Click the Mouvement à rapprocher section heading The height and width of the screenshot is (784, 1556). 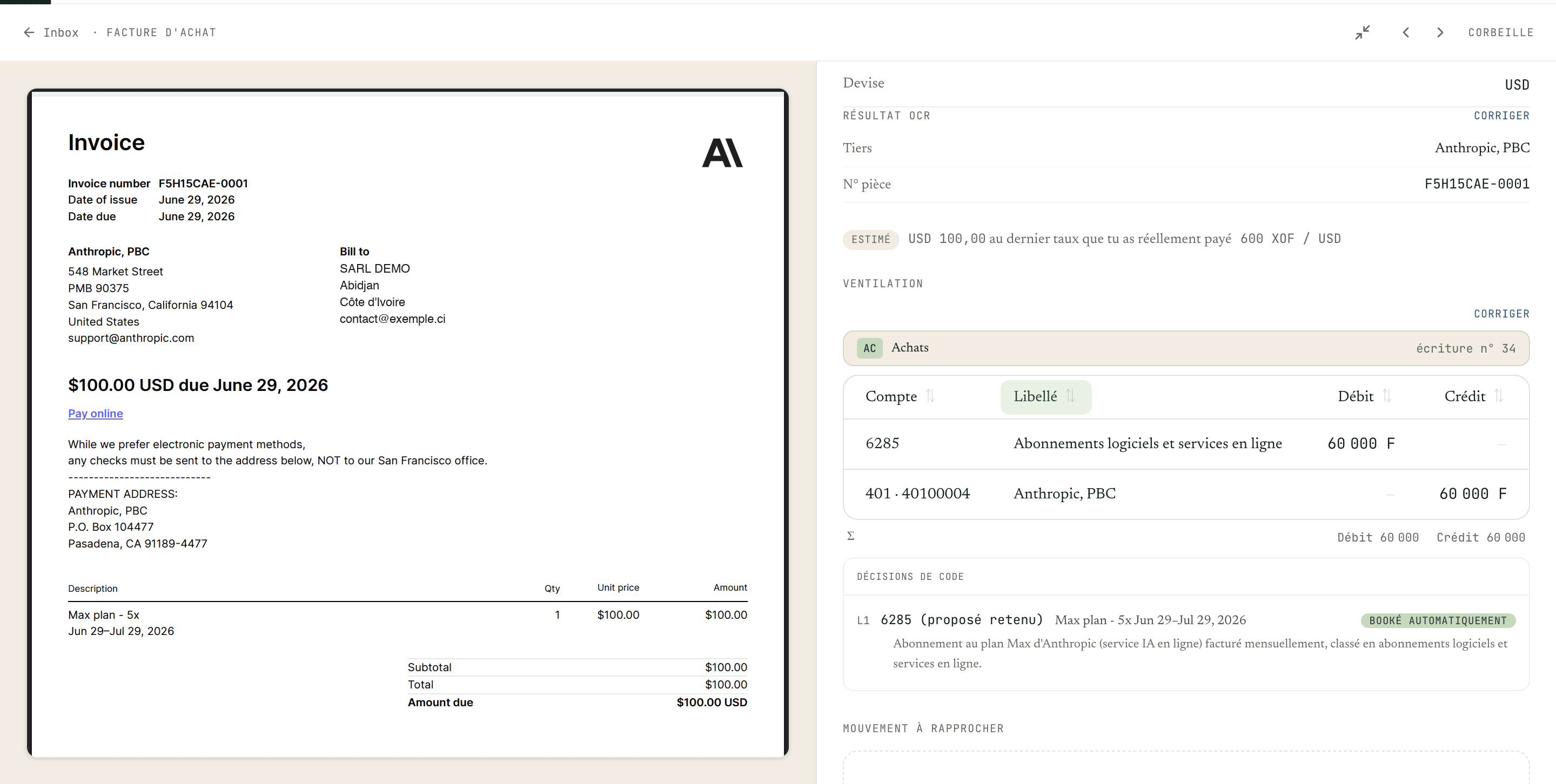pos(923,728)
